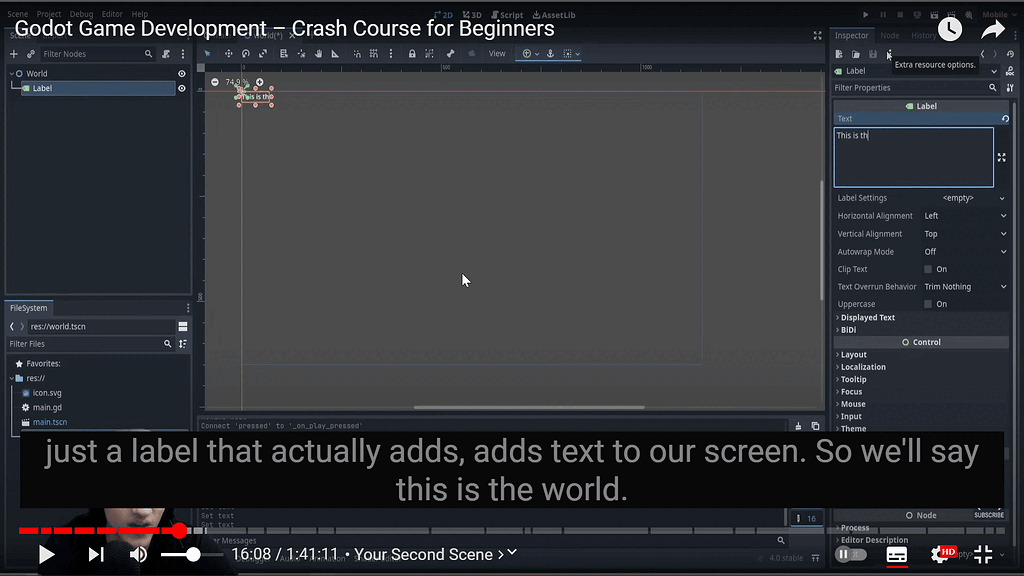Select main.gd in the FileSystem
The height and width of the screenshot is (576, 1024).
(47, 408)
